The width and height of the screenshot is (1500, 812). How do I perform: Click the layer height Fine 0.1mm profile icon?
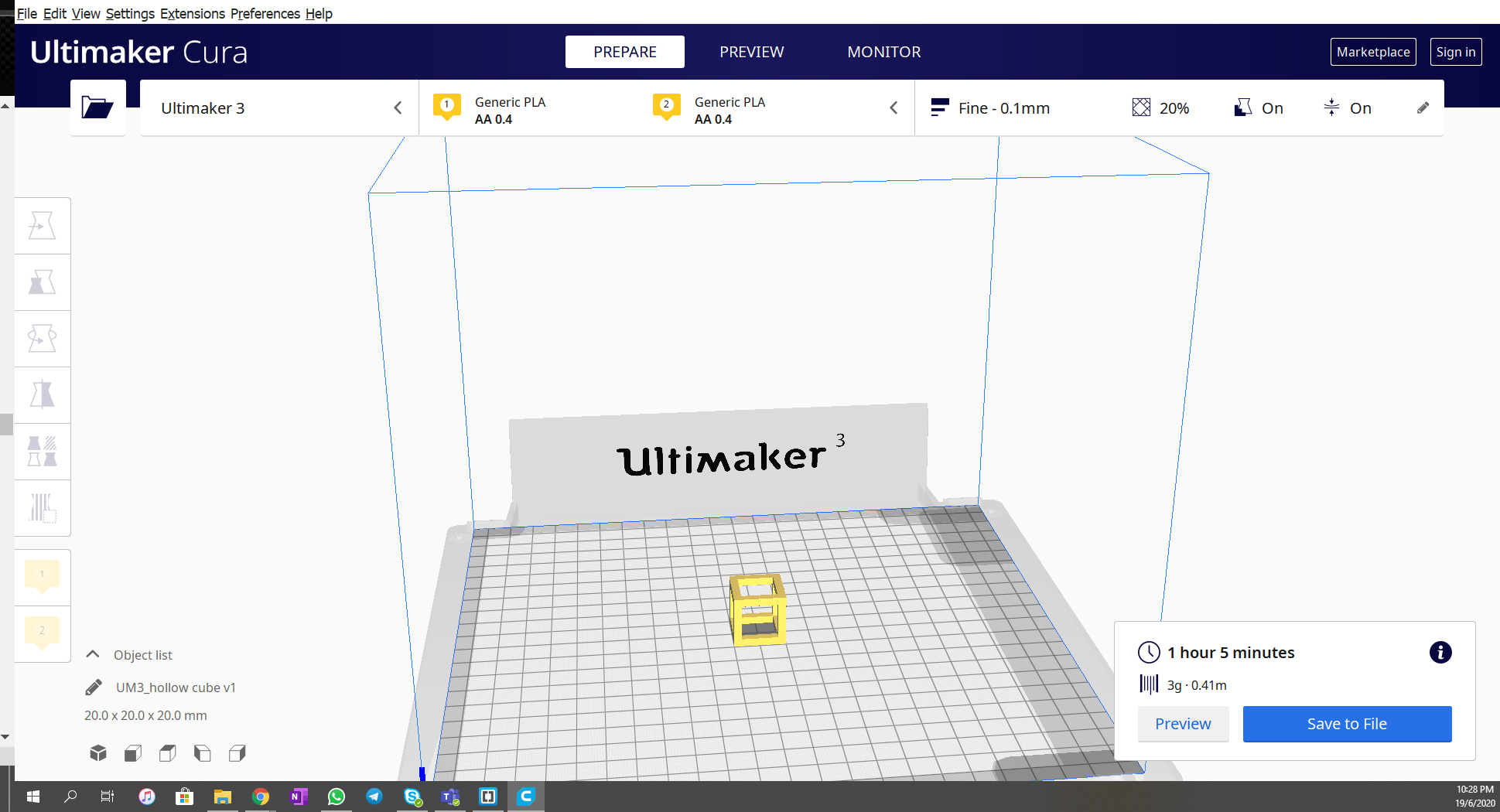click(940, 108)
